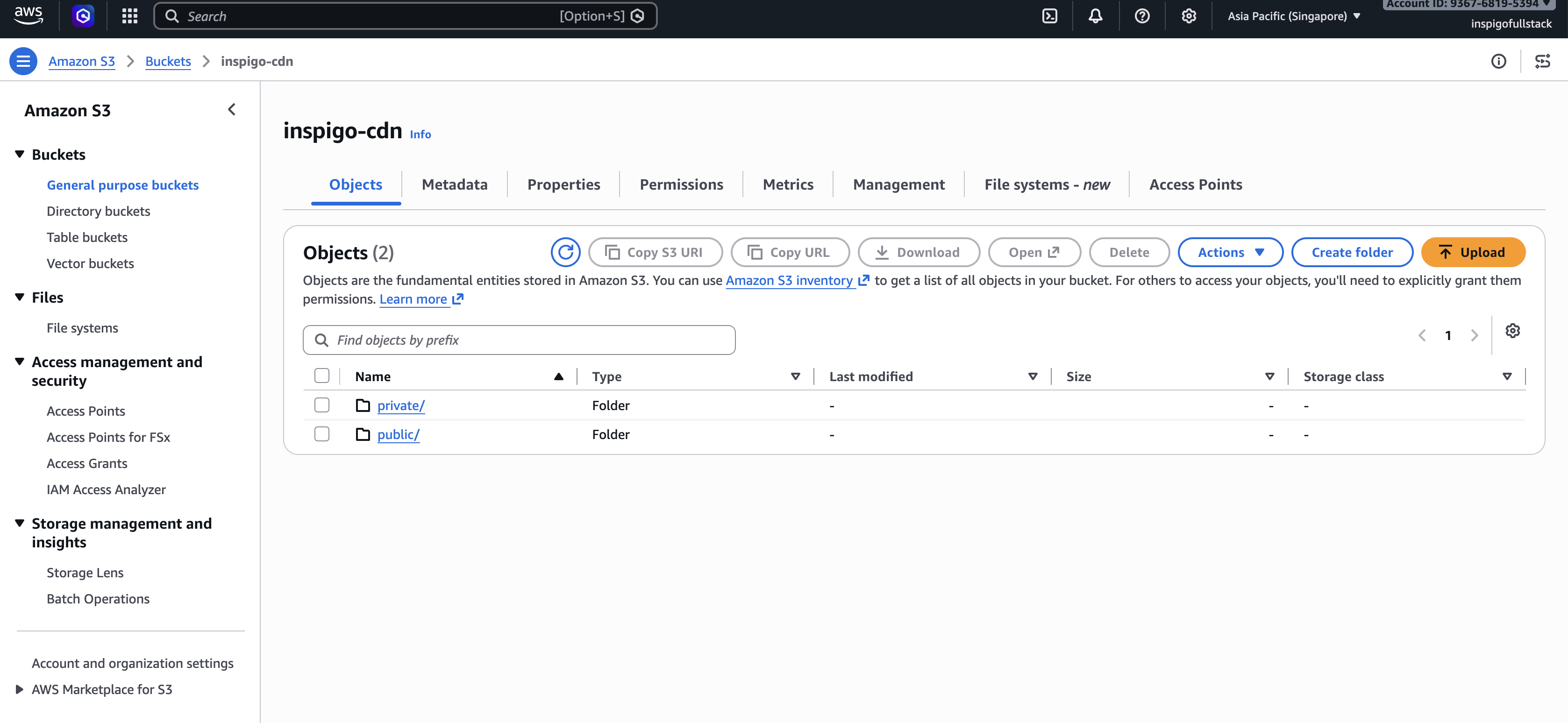Launch CloudShell terminal icon
The width and height of the screenshot is (1568, 723).
(x=1050, y=16)
